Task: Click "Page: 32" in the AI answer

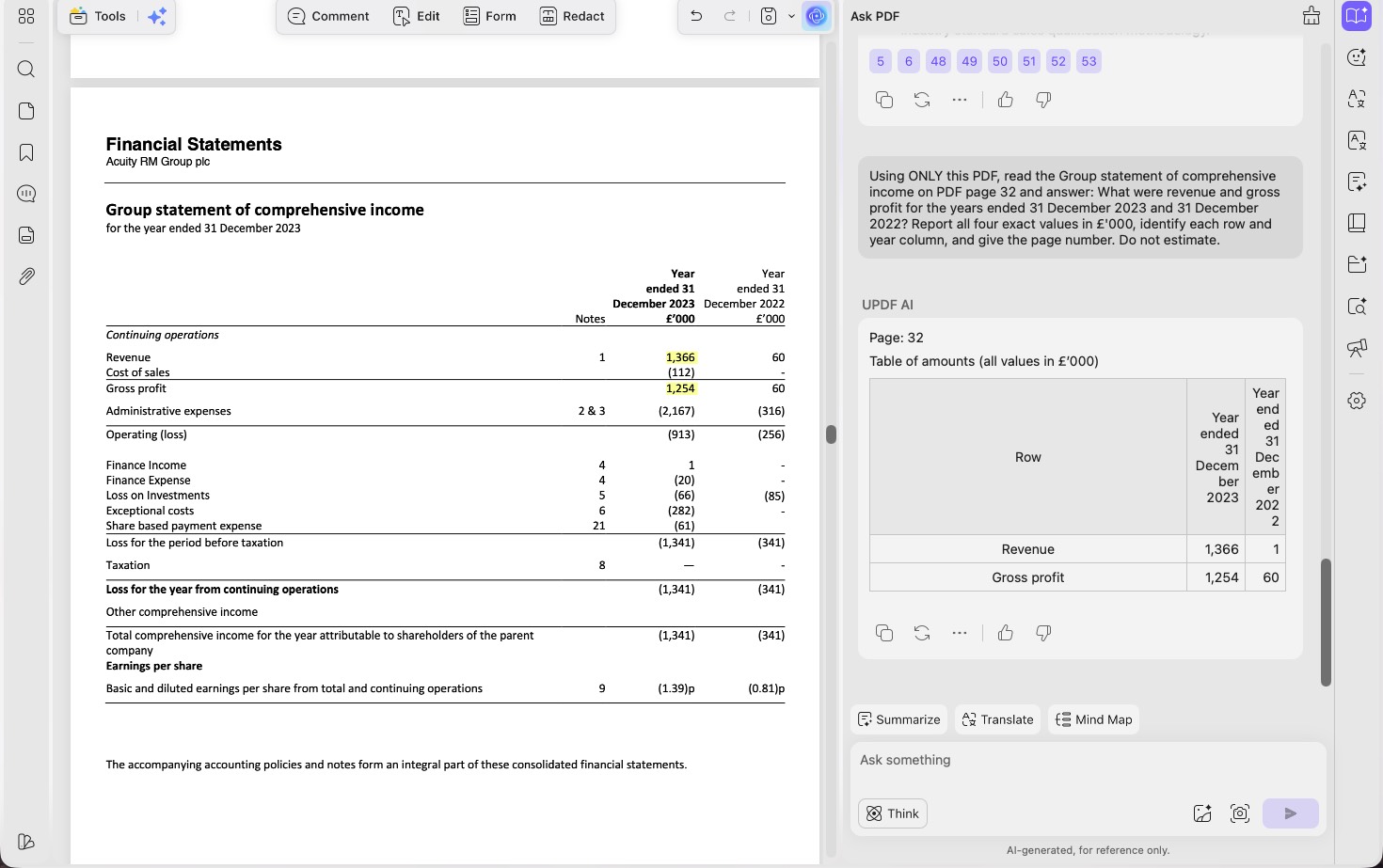Action: [897, 338]
